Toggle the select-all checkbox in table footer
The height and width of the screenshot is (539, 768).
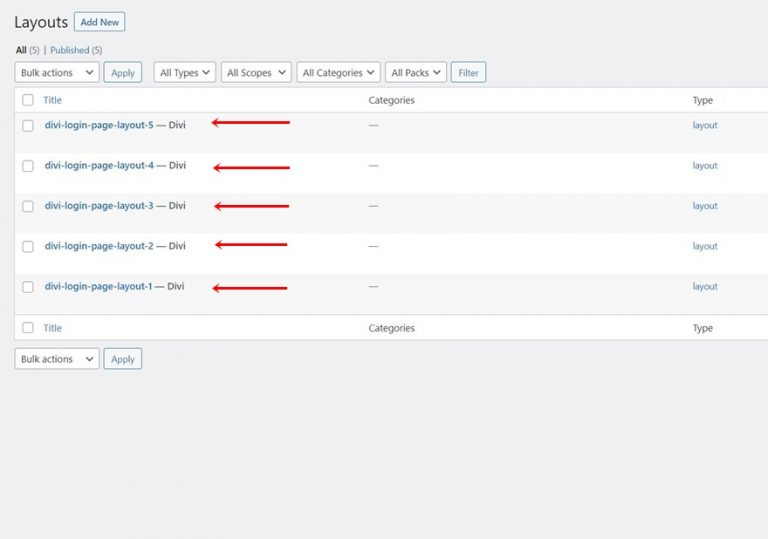pos(28,328)
